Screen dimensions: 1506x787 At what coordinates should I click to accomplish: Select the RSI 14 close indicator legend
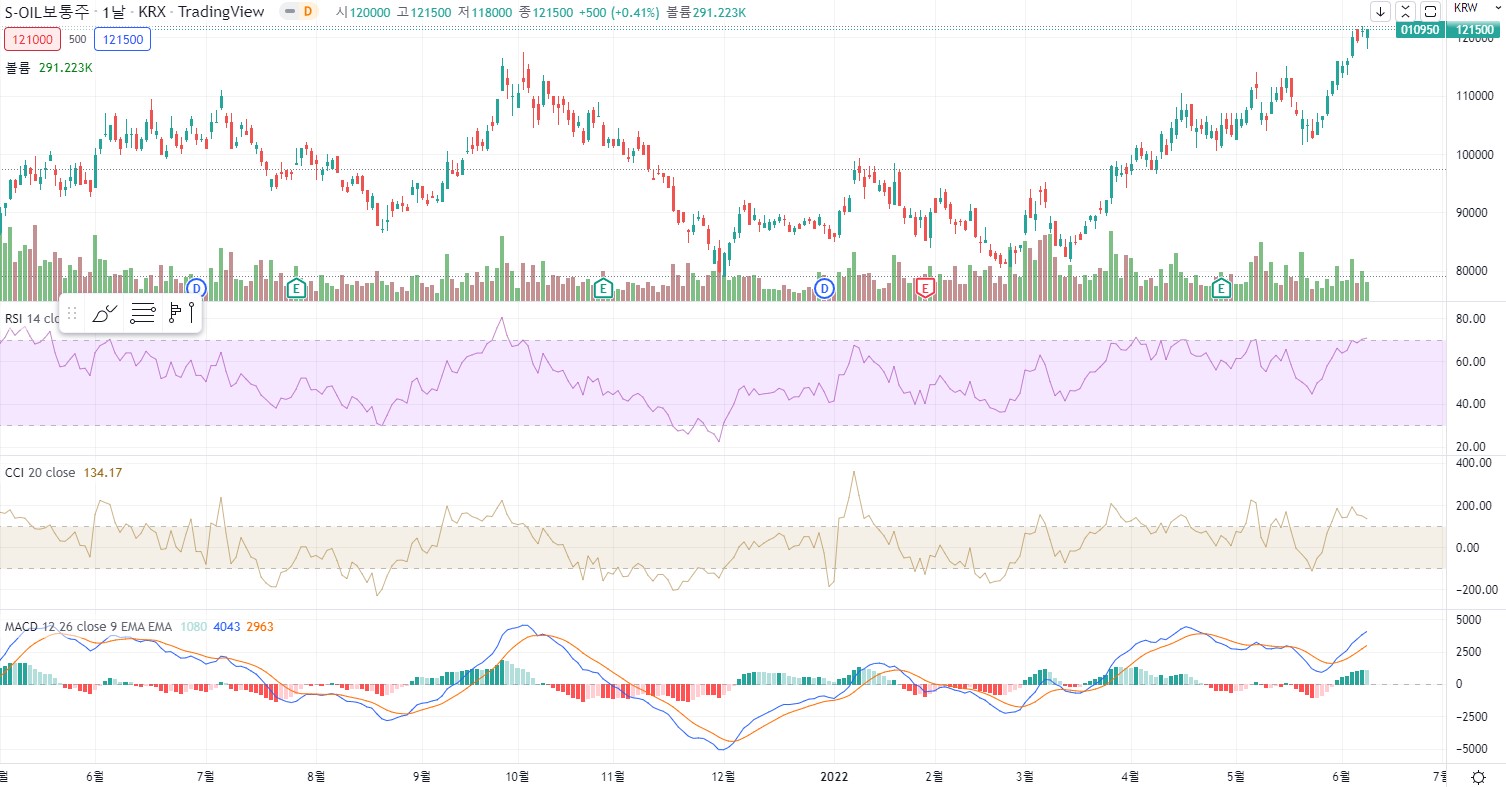click(32, 318)
